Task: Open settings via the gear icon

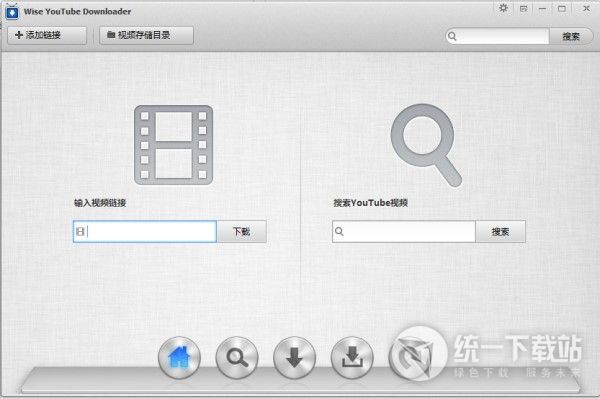Action: point(504,8)
